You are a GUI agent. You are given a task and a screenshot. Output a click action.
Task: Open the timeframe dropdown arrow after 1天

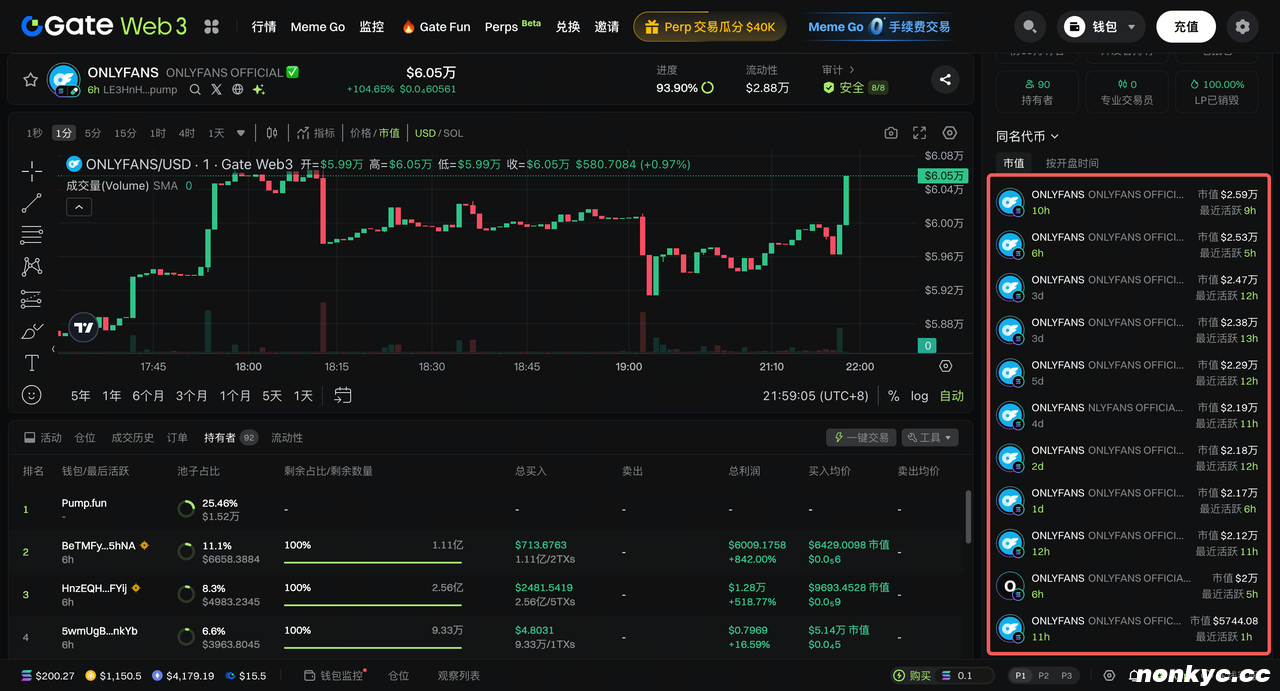coord(241,133)
